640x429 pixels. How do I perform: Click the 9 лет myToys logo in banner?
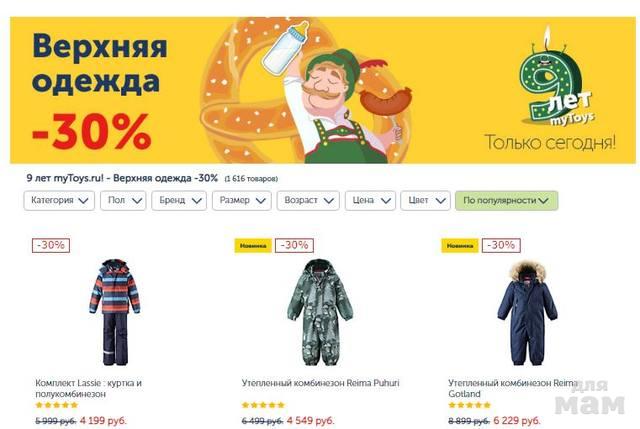[555, 80]
